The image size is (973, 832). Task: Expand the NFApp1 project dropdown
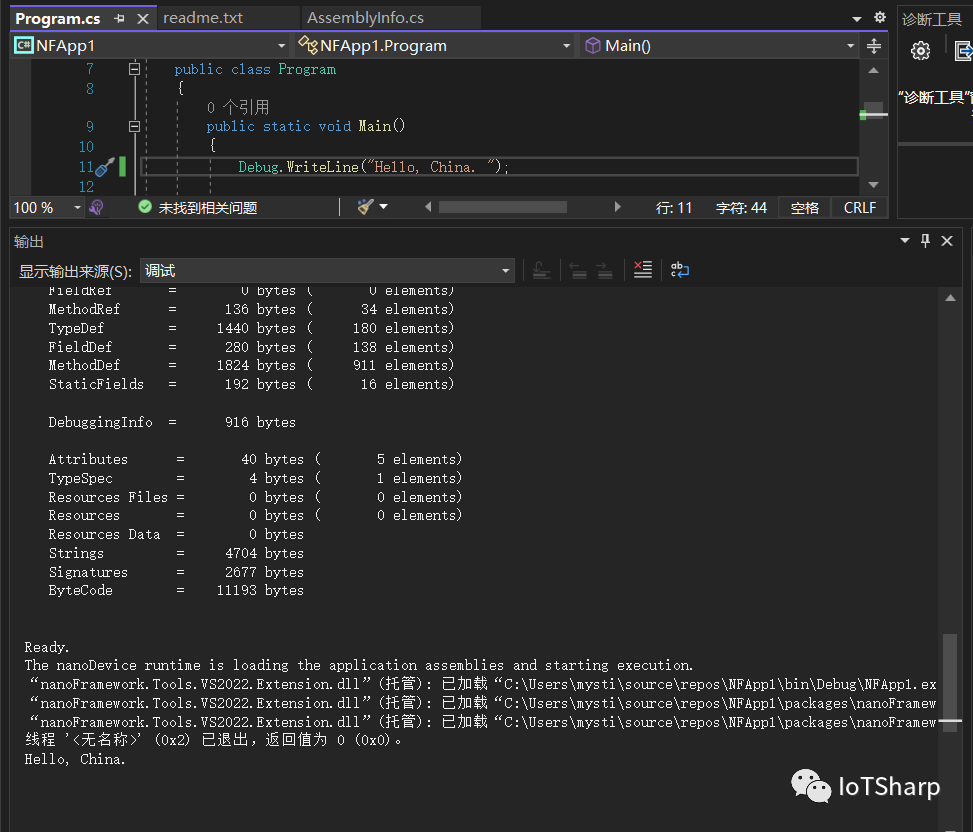click(x=281, y=46)
